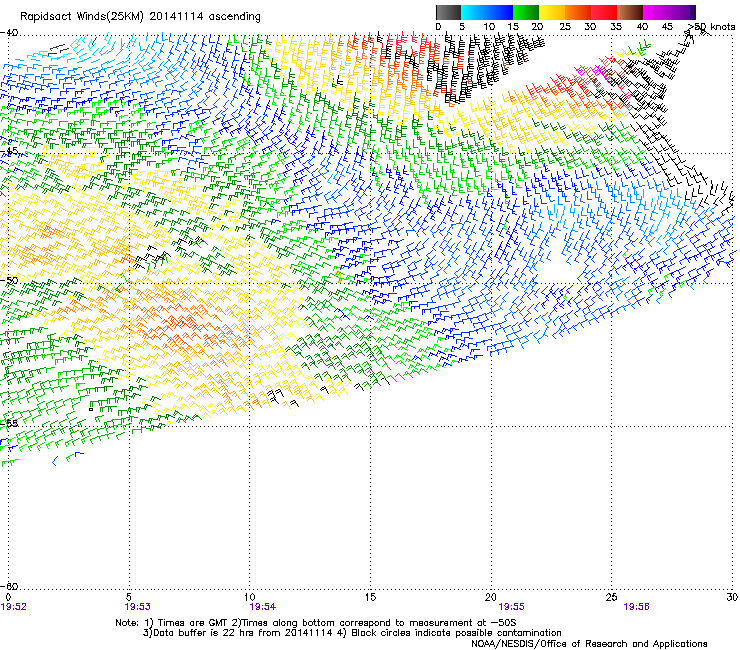Click the legend label '25'
740x650 pixels.
coord(565,27)
